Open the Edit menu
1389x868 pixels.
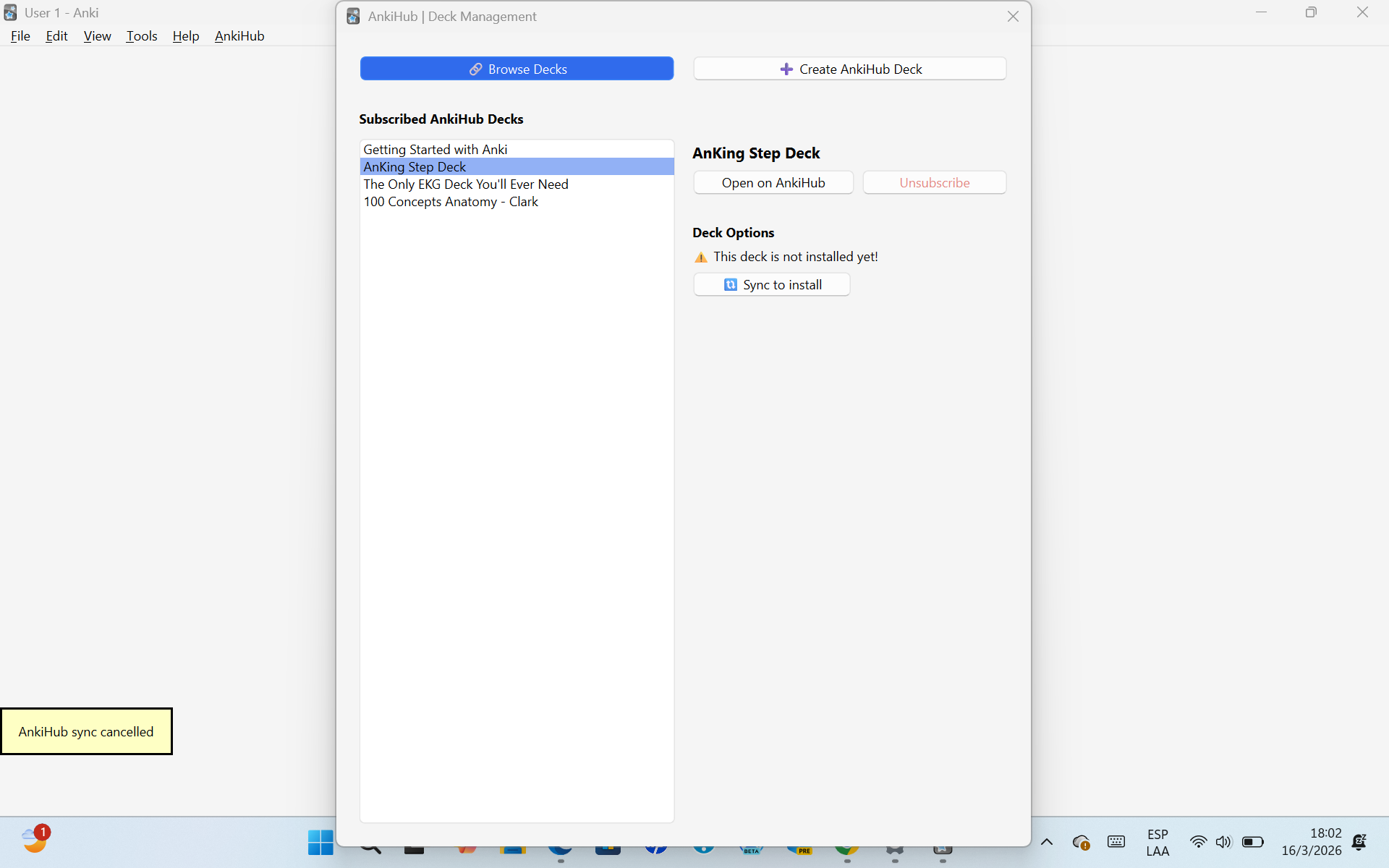pos(56,35)
